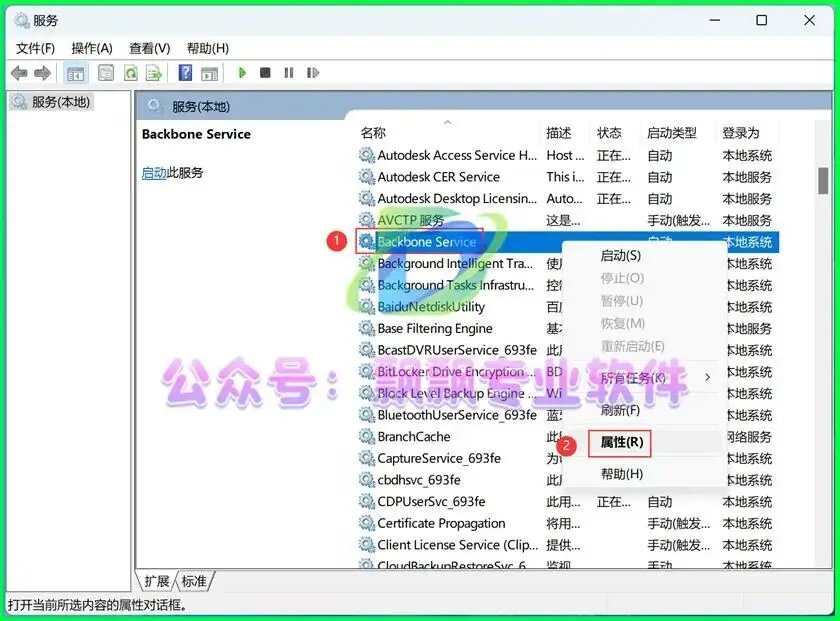Toggle the show/hide action pane icon

209,73
